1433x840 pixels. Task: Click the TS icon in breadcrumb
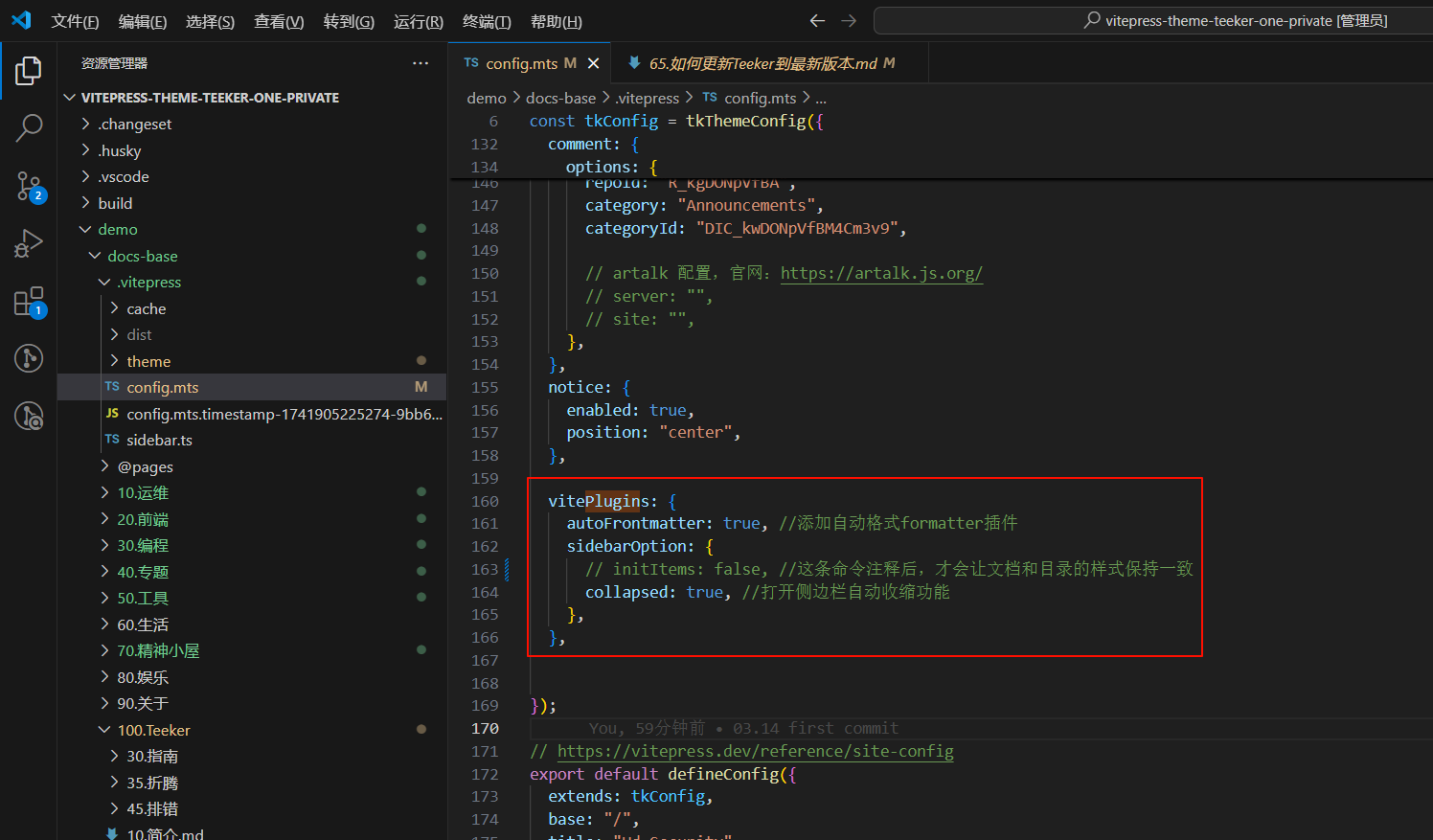[x=710, y=98]
